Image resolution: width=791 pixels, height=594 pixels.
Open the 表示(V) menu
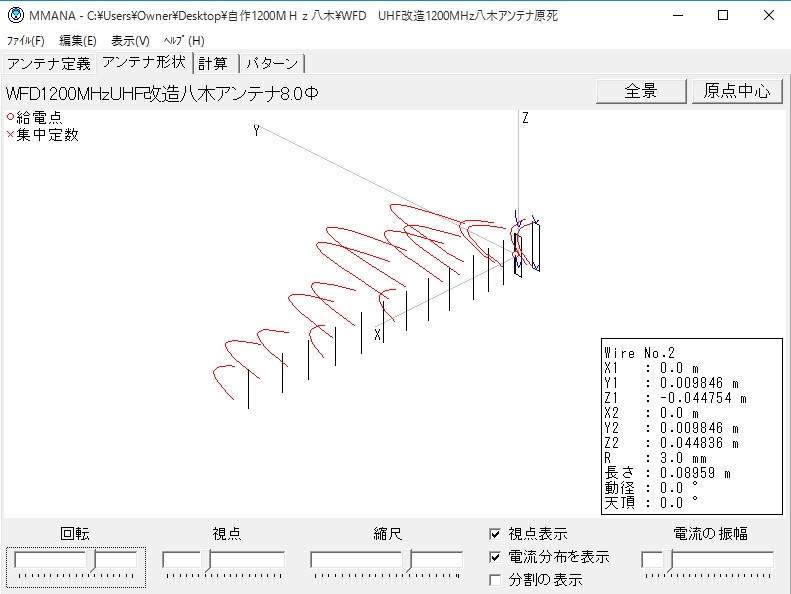tap(130, 41)
